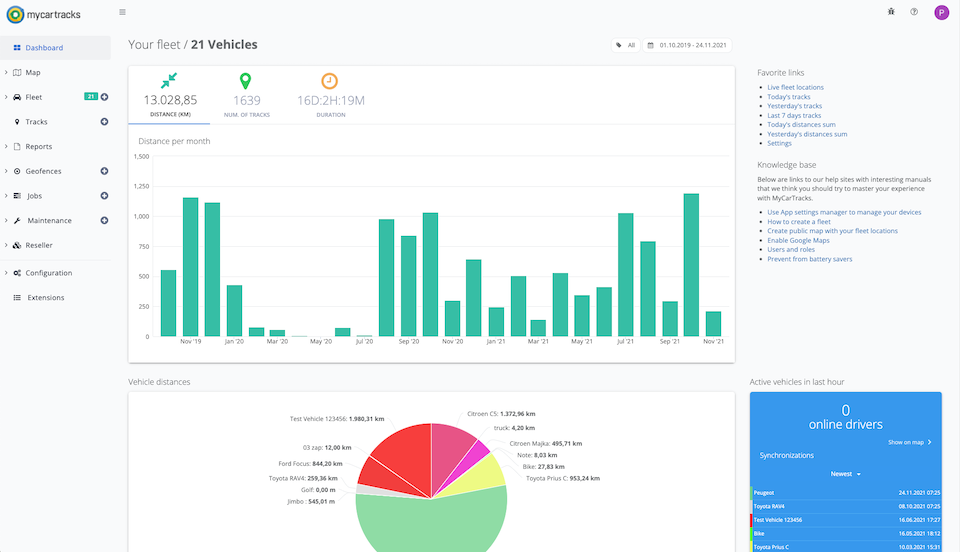
Task: Click the Configuration gears icon
Action: click(17, 273)
